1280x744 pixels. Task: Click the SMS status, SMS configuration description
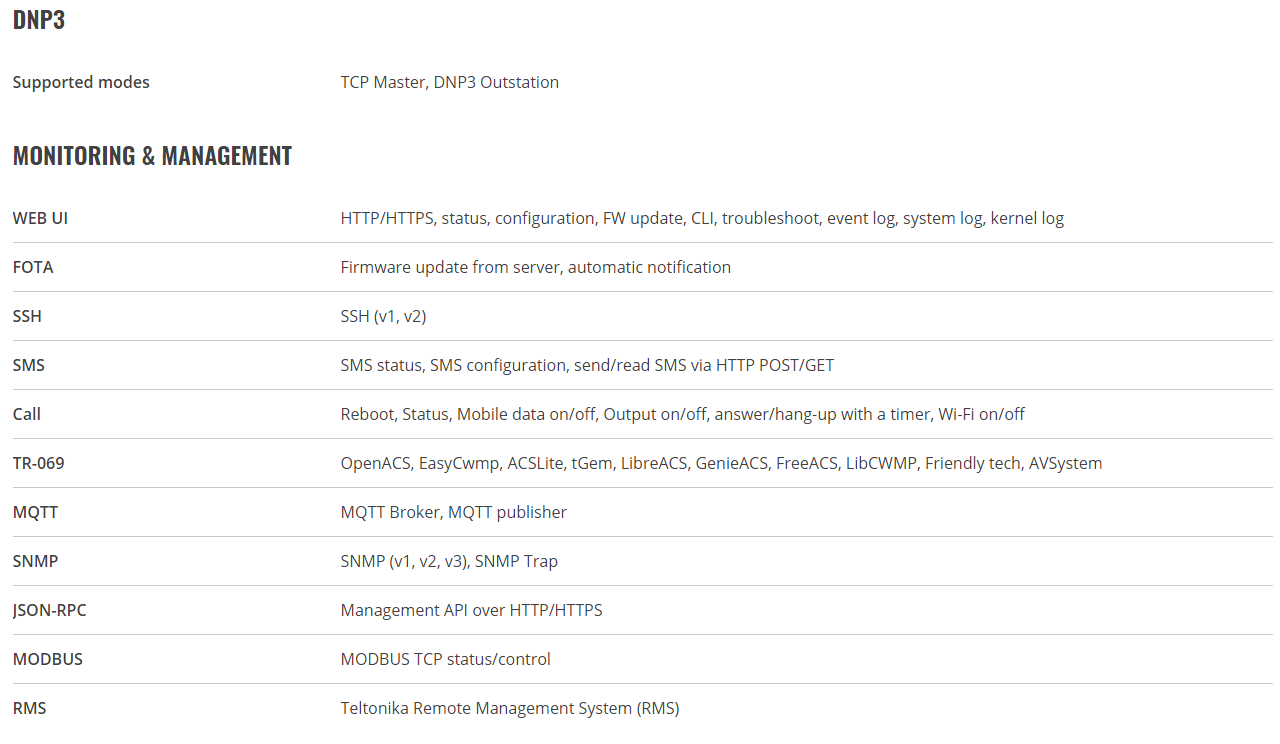(587, 365)
